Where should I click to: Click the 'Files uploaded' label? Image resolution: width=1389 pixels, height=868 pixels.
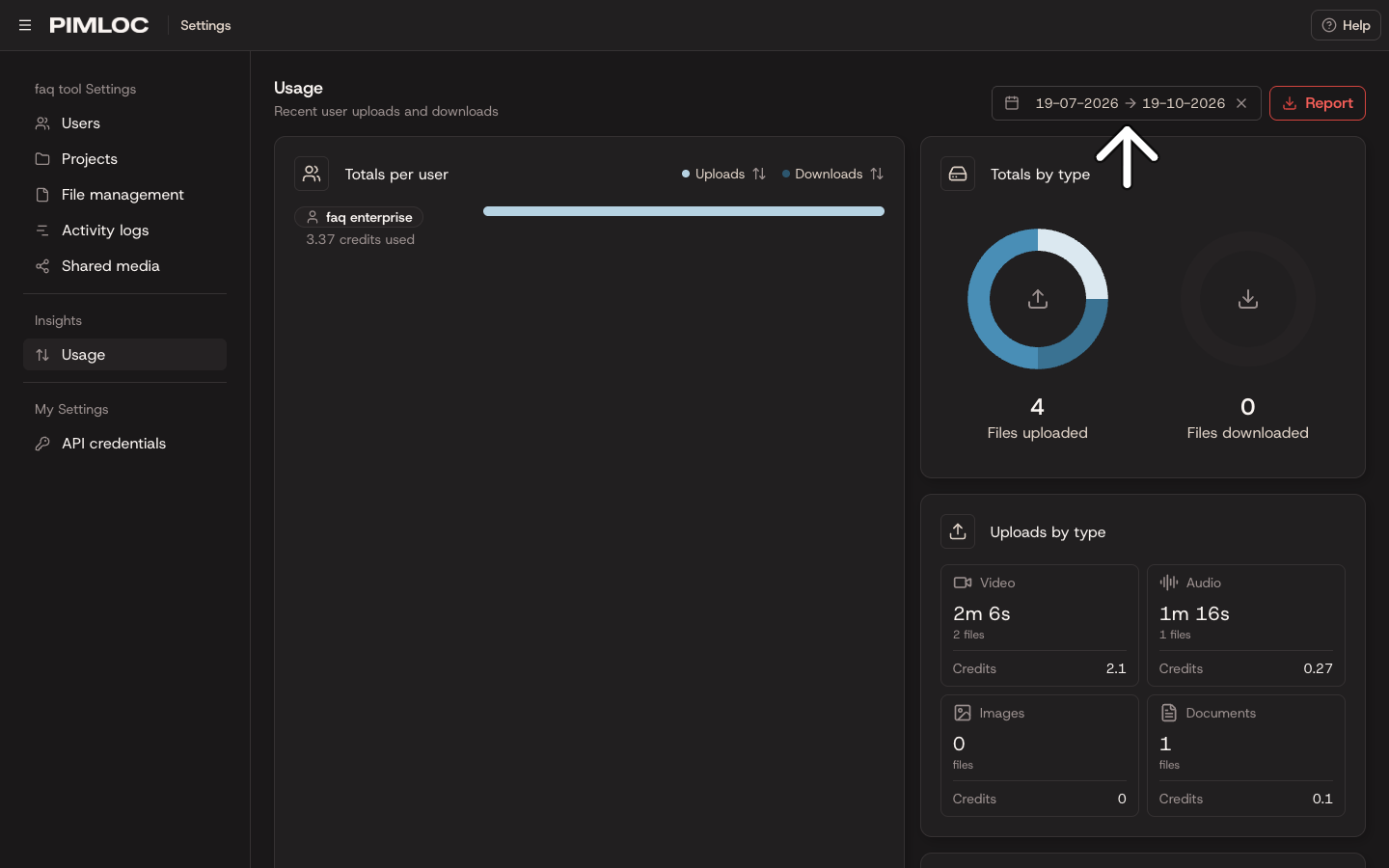tap(1038, 433)
